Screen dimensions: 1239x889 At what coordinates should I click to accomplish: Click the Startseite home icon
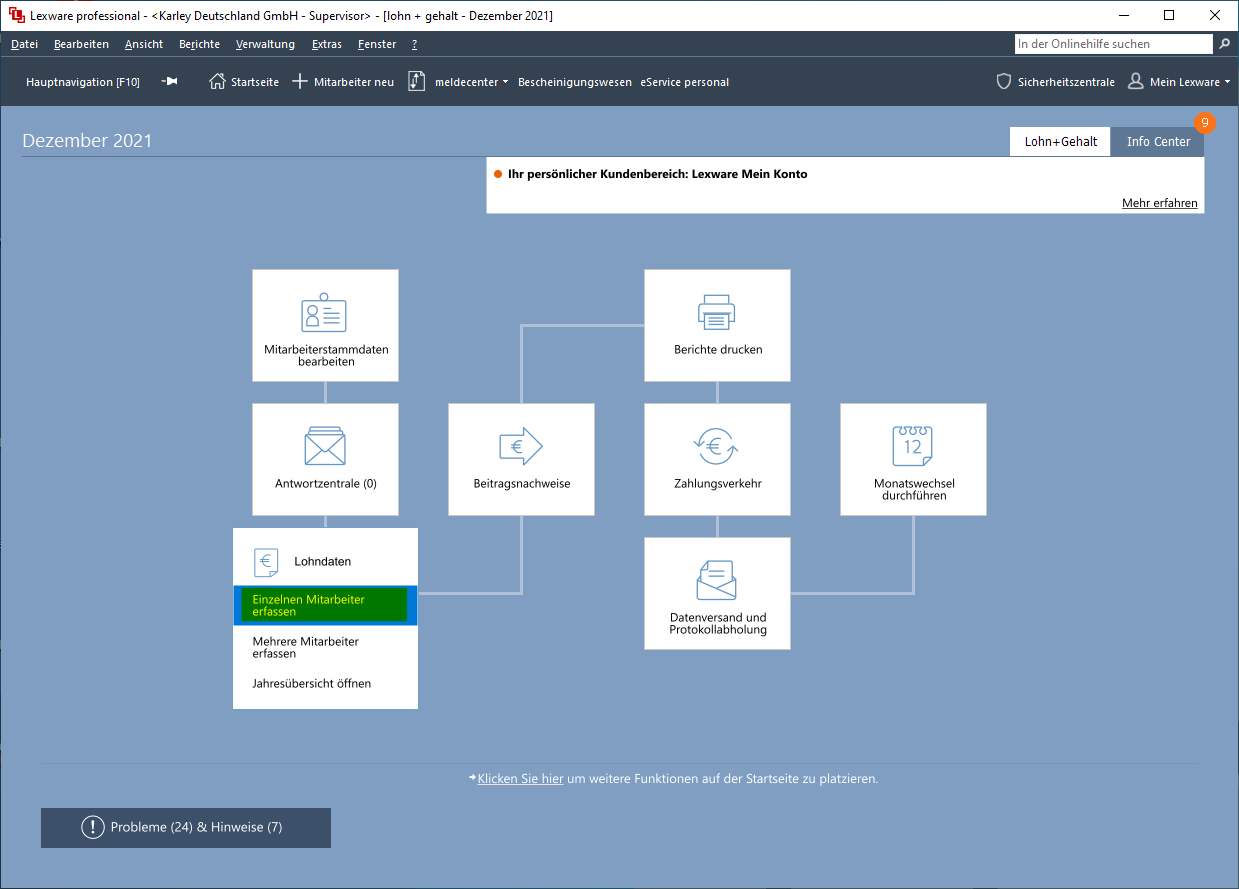tap(217, 82)
